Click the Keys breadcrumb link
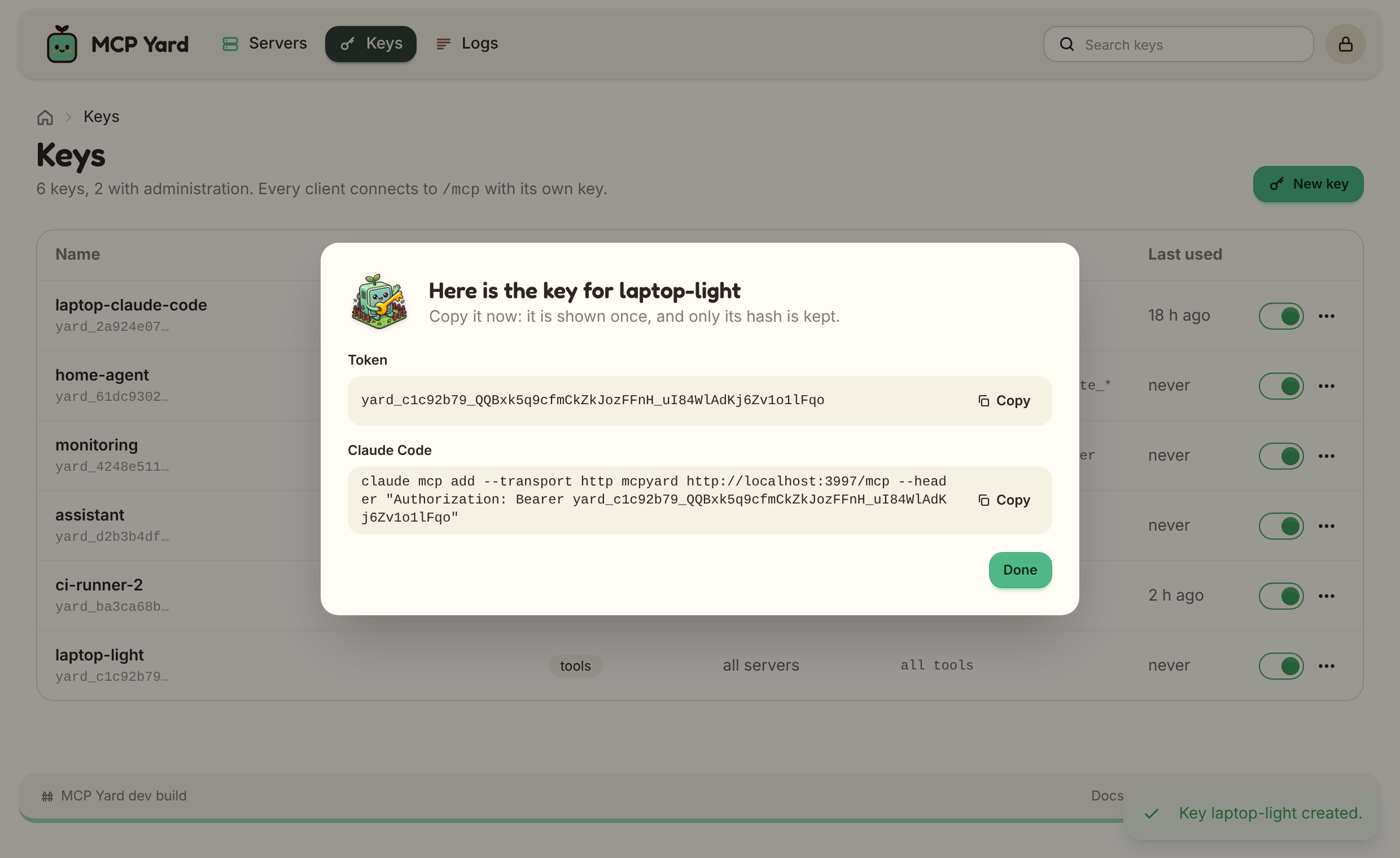This screenshot has width=1400, height=858. [x=101, y=116]
